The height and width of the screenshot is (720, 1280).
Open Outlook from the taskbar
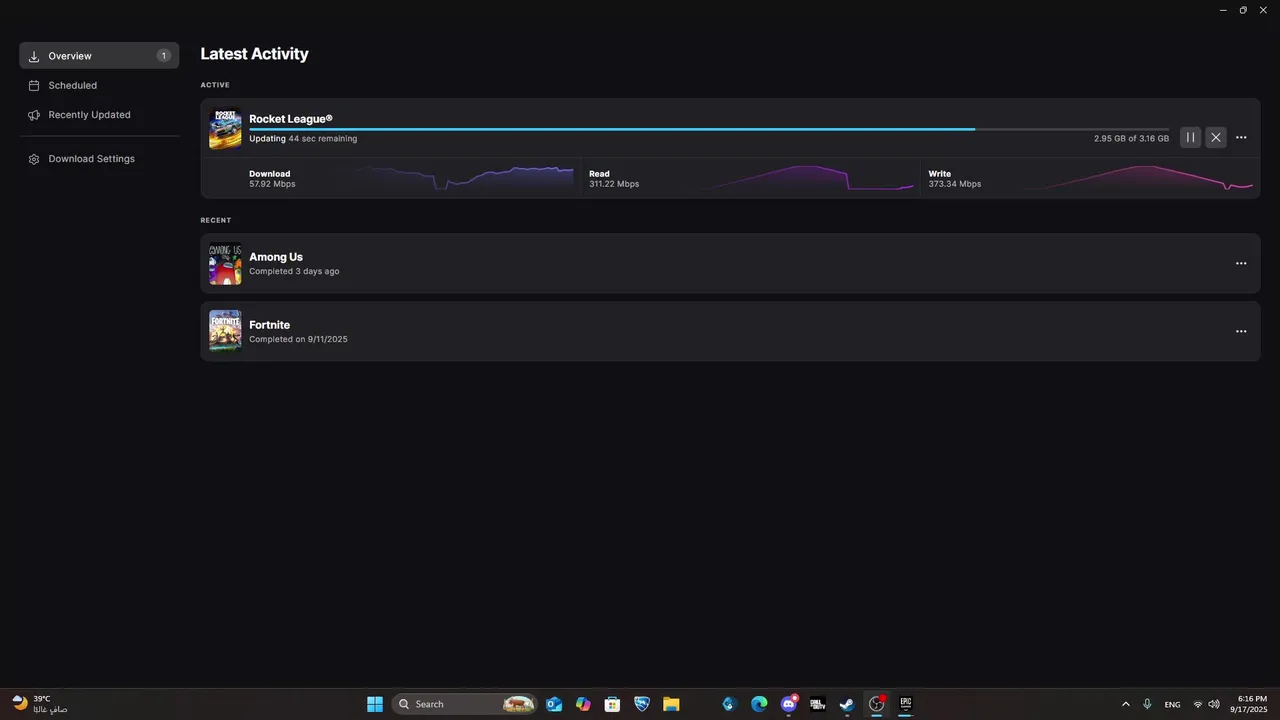[554, 704]
